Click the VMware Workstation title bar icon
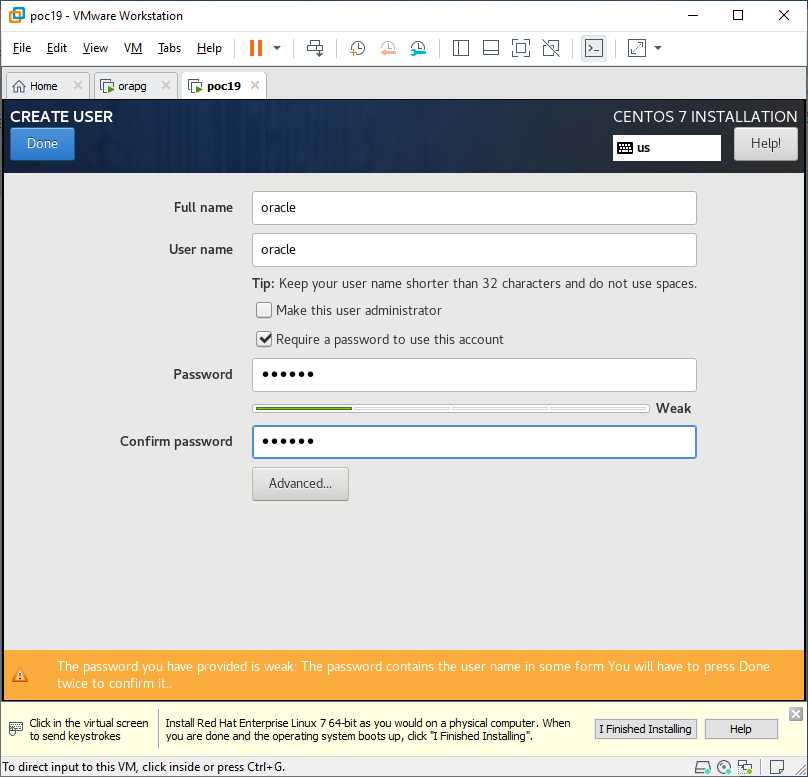The width and height of the screenshot is (808, 777). [16, 15]
